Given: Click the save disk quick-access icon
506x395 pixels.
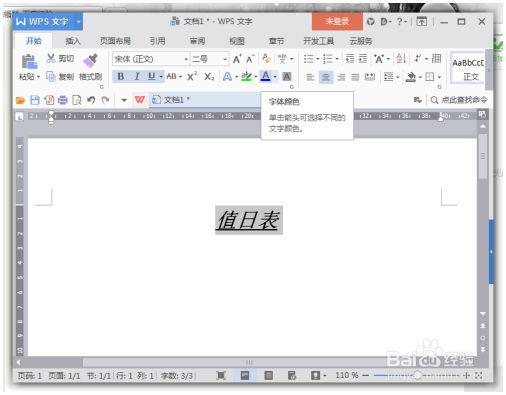Looking at the screenshot, I should [x=35, y=100].
